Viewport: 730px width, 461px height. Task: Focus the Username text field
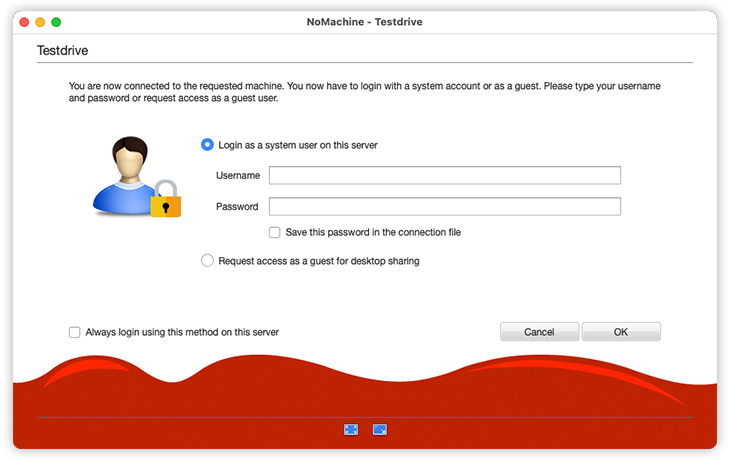point(444,176)
